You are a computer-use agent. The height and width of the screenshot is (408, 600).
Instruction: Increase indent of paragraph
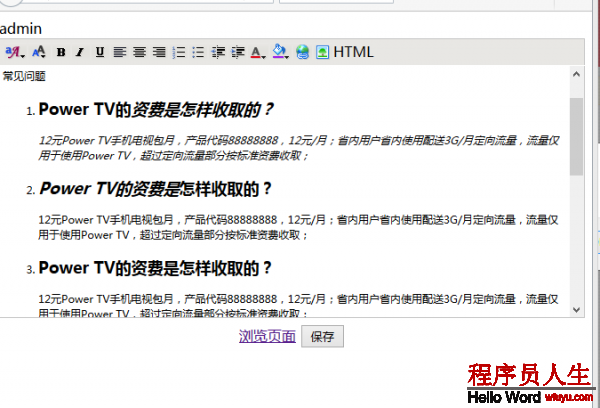(x=238, y=52)
